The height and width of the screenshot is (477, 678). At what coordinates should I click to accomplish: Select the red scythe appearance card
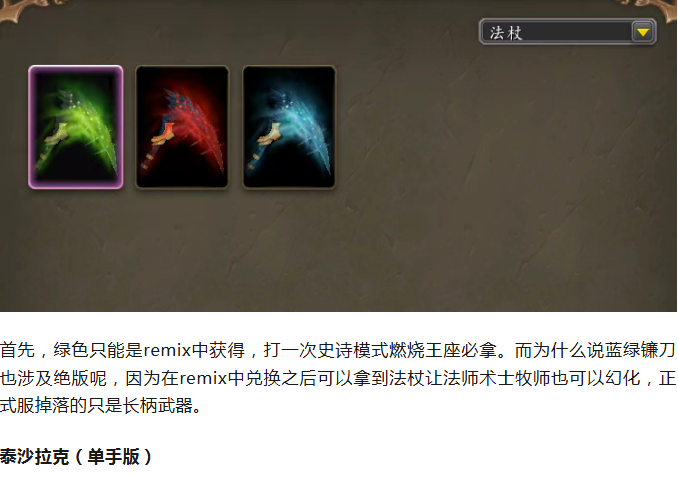(182, 127)
